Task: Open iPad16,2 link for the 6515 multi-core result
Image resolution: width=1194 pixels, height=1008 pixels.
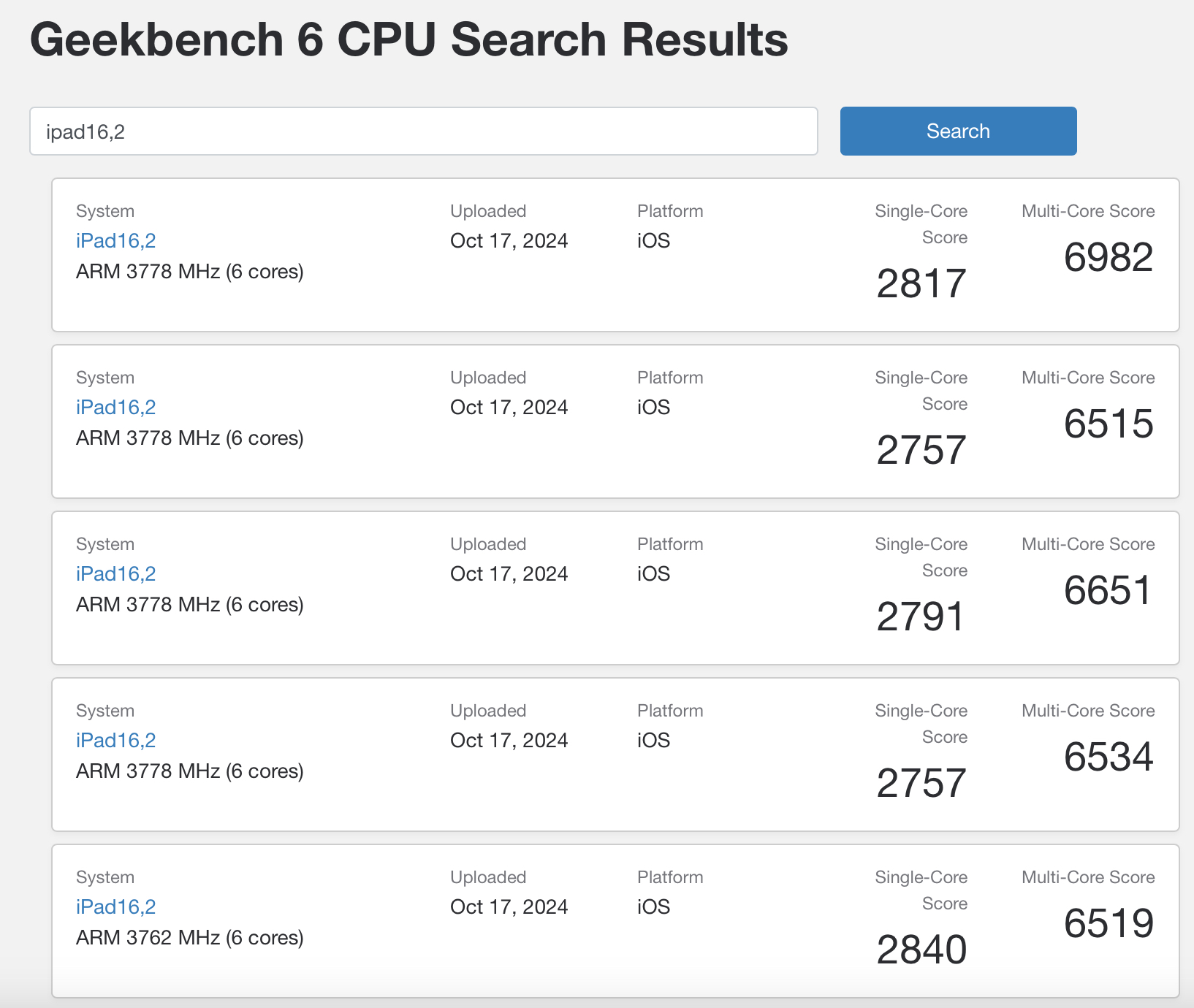Action: click(x=116, y=408)
